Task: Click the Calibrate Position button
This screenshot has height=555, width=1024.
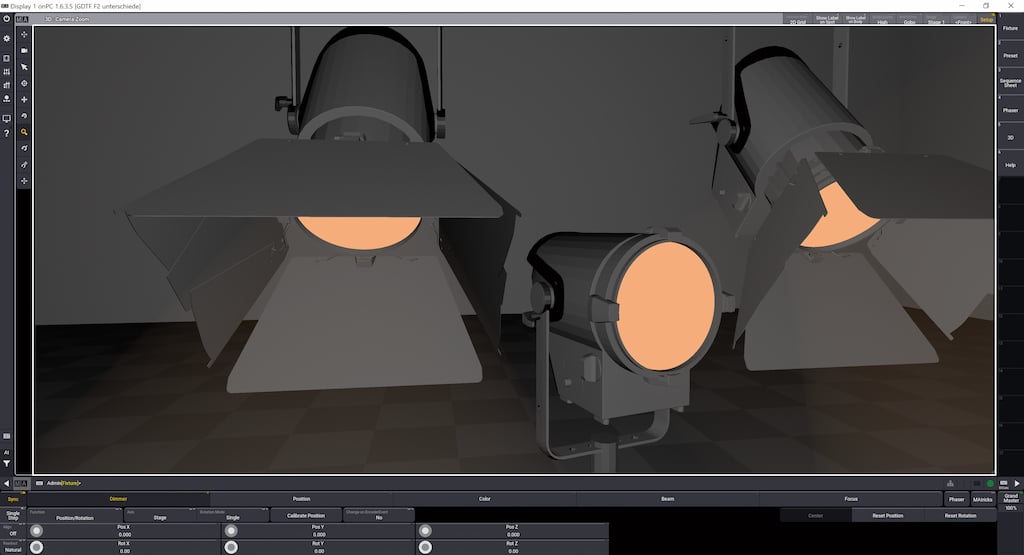Action: pos(305,516)
